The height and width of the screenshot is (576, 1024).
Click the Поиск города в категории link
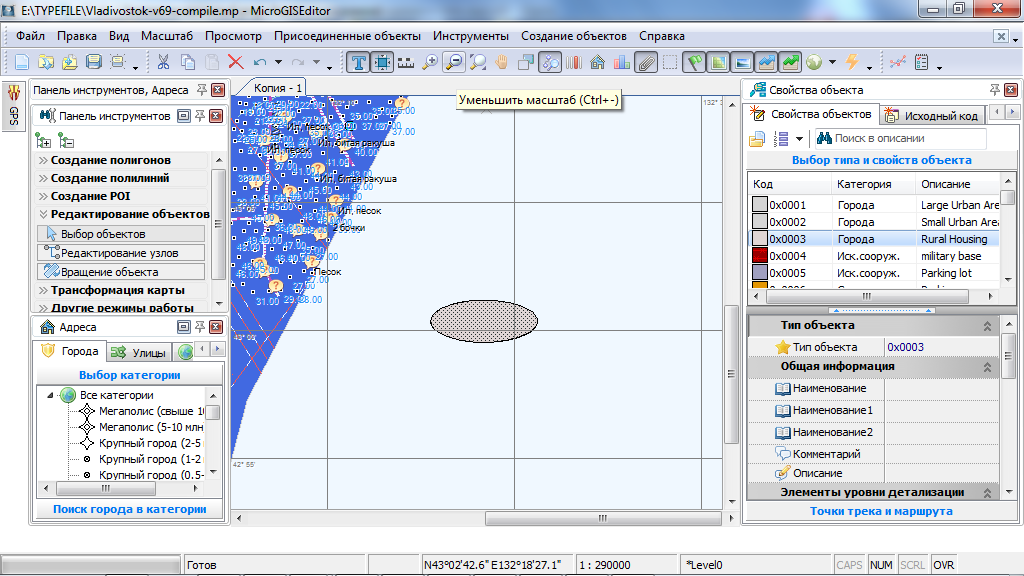[x=129, y=509]
